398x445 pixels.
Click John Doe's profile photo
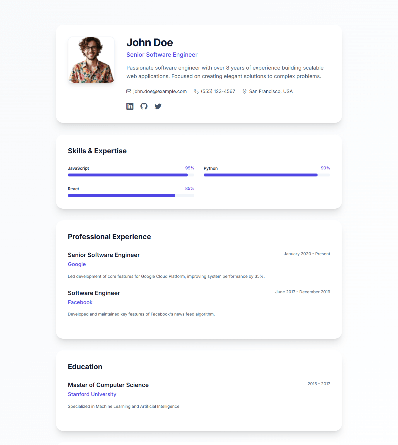tap(91, 60)
